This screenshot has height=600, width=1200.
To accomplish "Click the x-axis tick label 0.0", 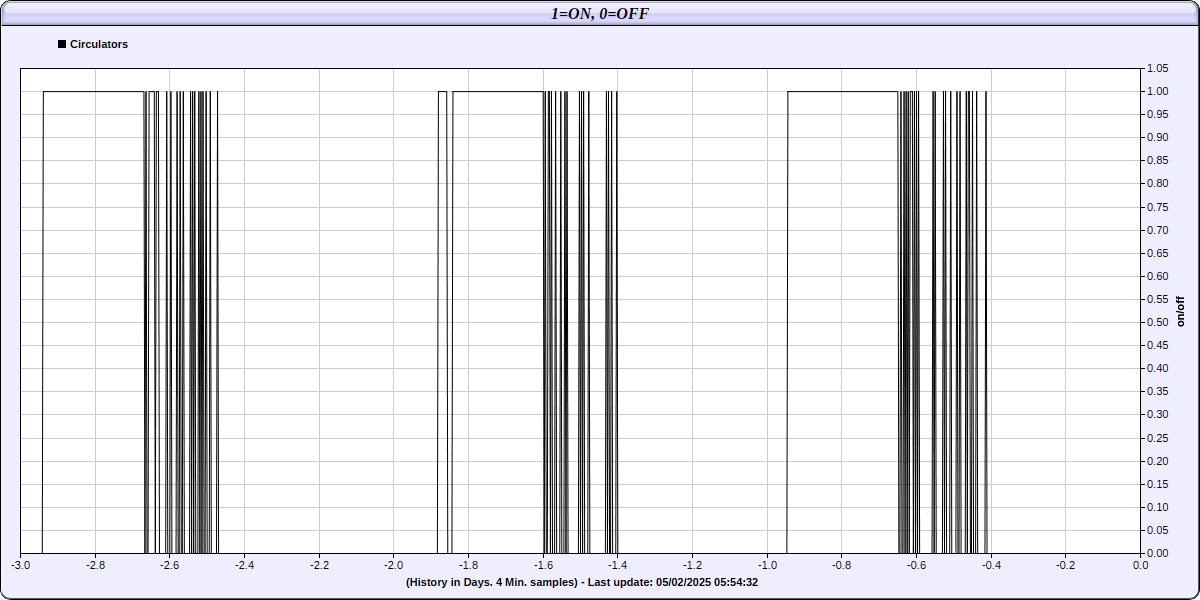I will pos(1140,565).
